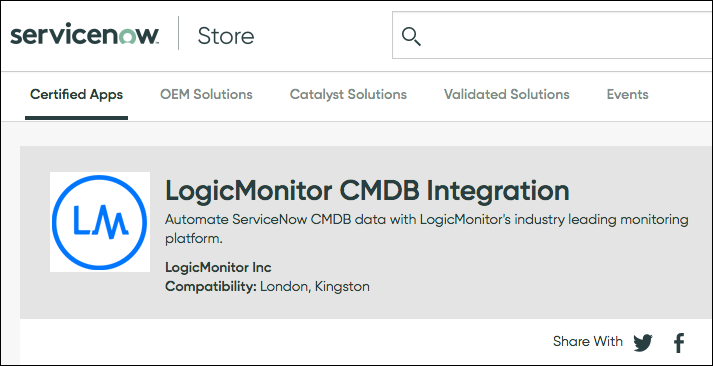
Task: Switch to the OEM Solutions tab
Action: 206,95
